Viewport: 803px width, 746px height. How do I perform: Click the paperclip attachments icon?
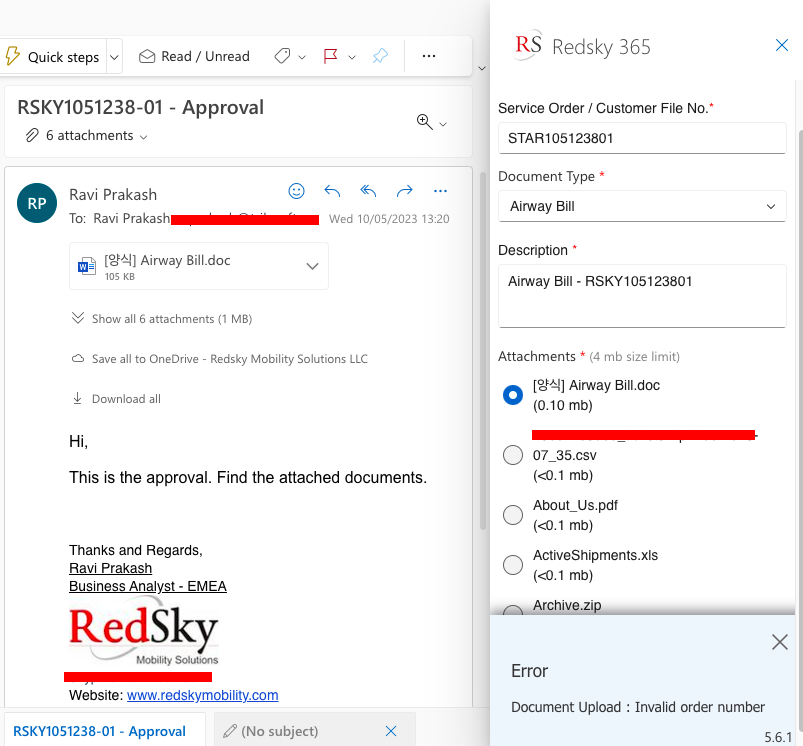tap(32, 135)
